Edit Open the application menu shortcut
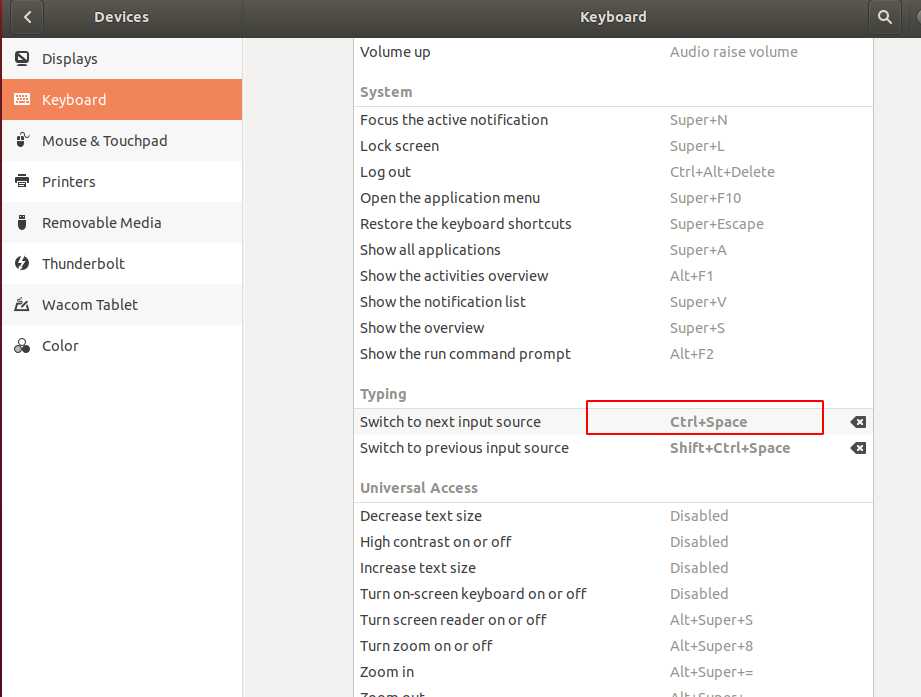 pyautogui.click(x=613, y=198)
